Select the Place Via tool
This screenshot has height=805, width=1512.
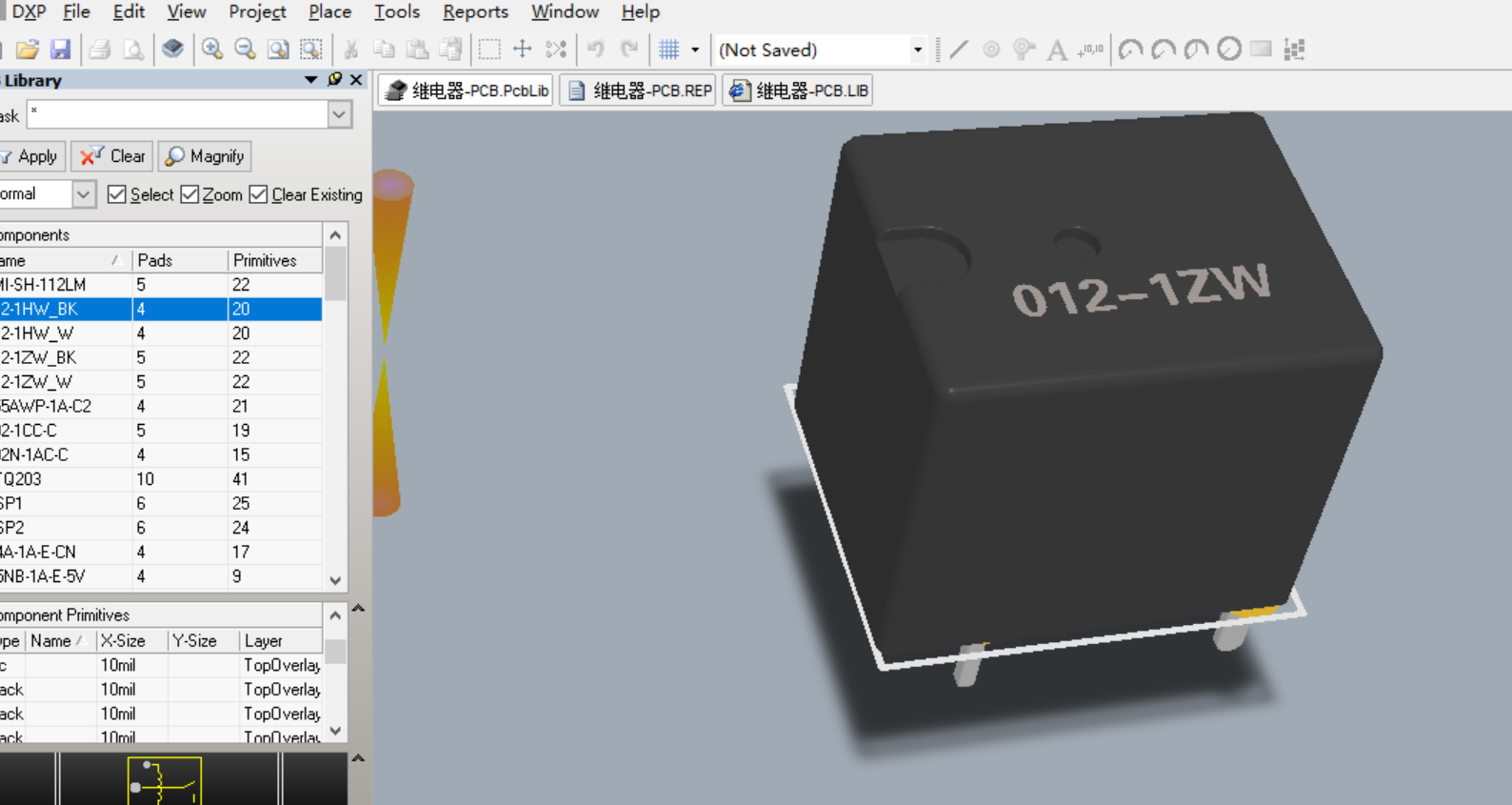(x=1024, y=50)
